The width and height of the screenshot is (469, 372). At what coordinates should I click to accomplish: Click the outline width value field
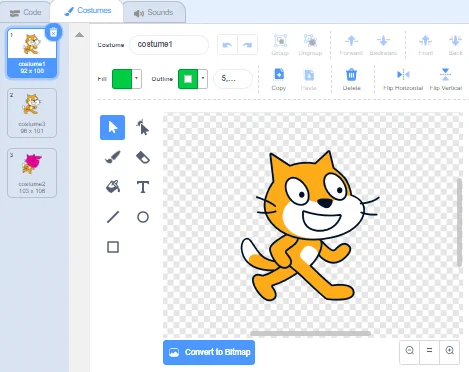(233, 79)
